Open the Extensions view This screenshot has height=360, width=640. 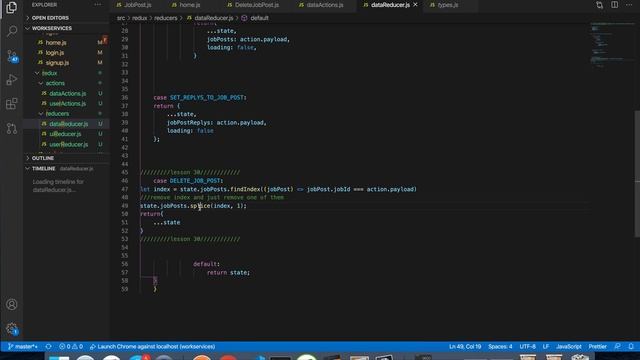tap(11, 104)
